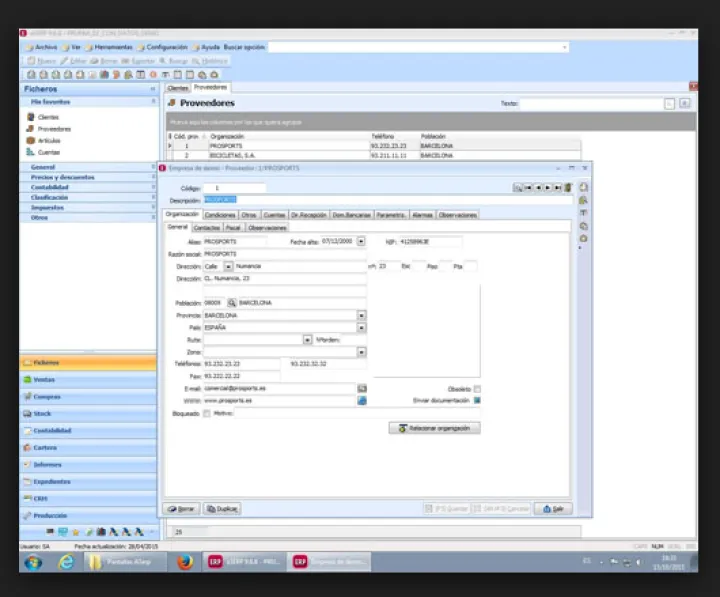Screen dimensions: 720x597
Task: Click the search record magnifier icon
Action: coord(518,188)
